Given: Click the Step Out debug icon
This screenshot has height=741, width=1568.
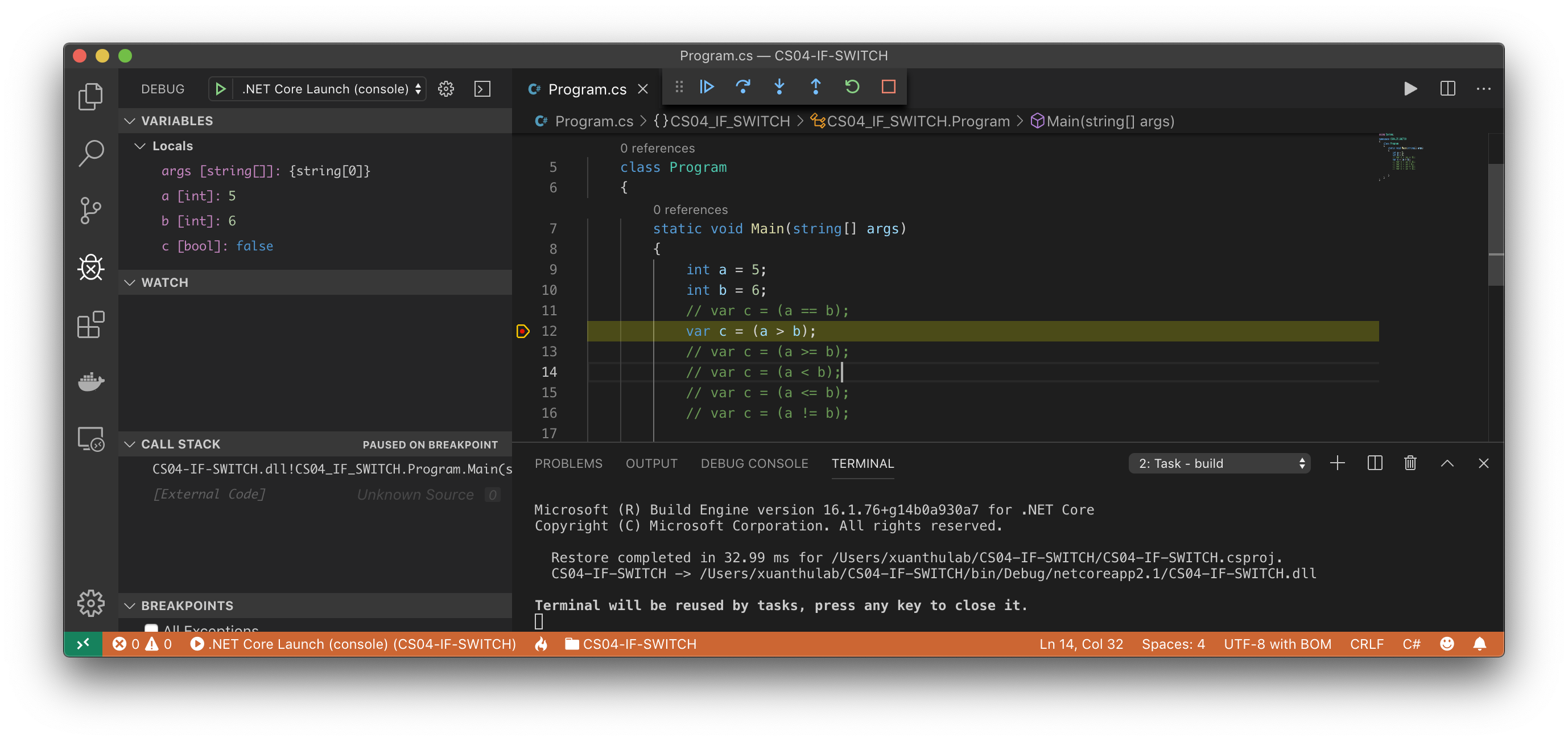Looking at the screenshot, I should point(816,87).
